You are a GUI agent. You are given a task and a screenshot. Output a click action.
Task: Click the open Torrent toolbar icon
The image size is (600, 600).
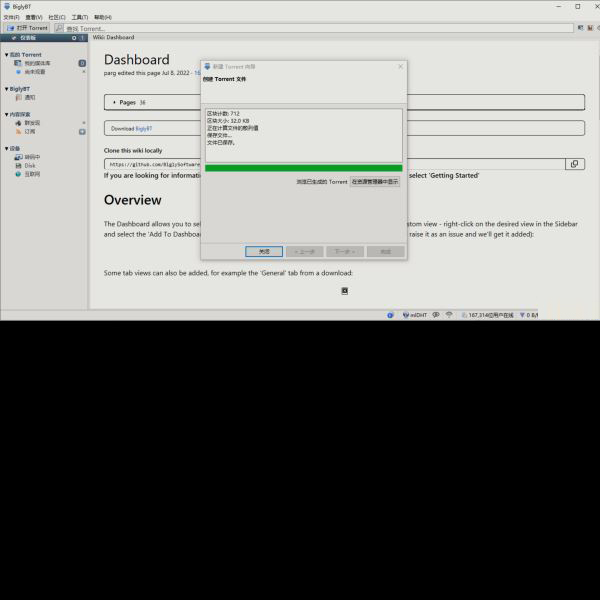coord(10,28)
